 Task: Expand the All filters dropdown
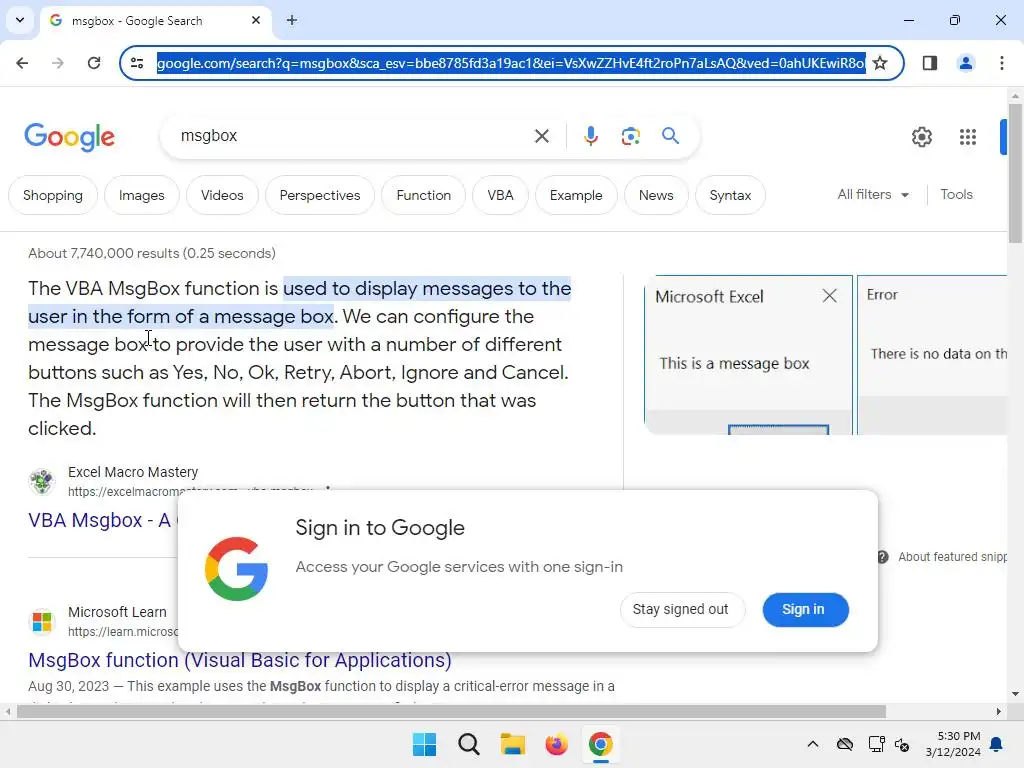873,195
